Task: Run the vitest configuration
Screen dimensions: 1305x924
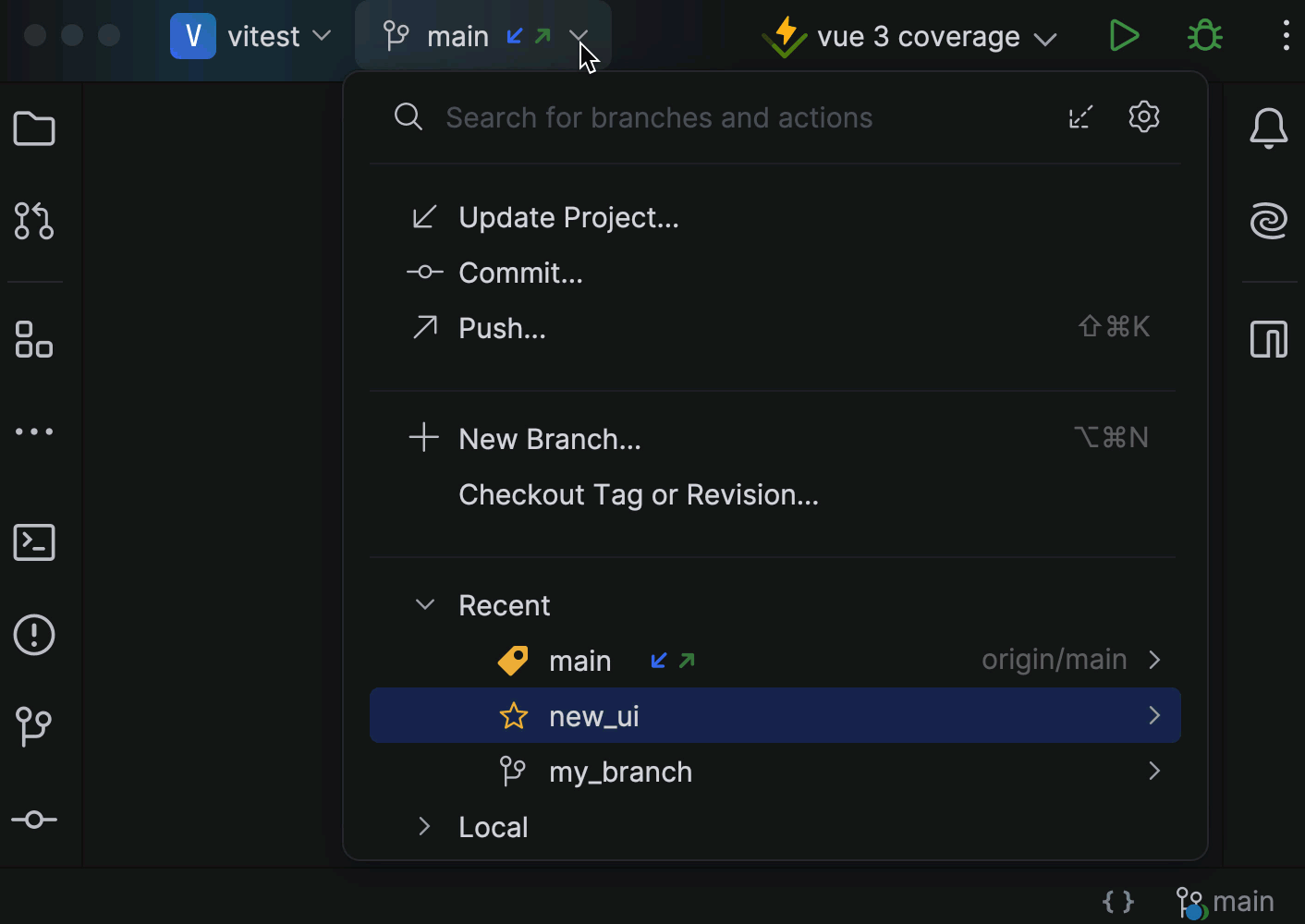Action: coord(1124,36)
